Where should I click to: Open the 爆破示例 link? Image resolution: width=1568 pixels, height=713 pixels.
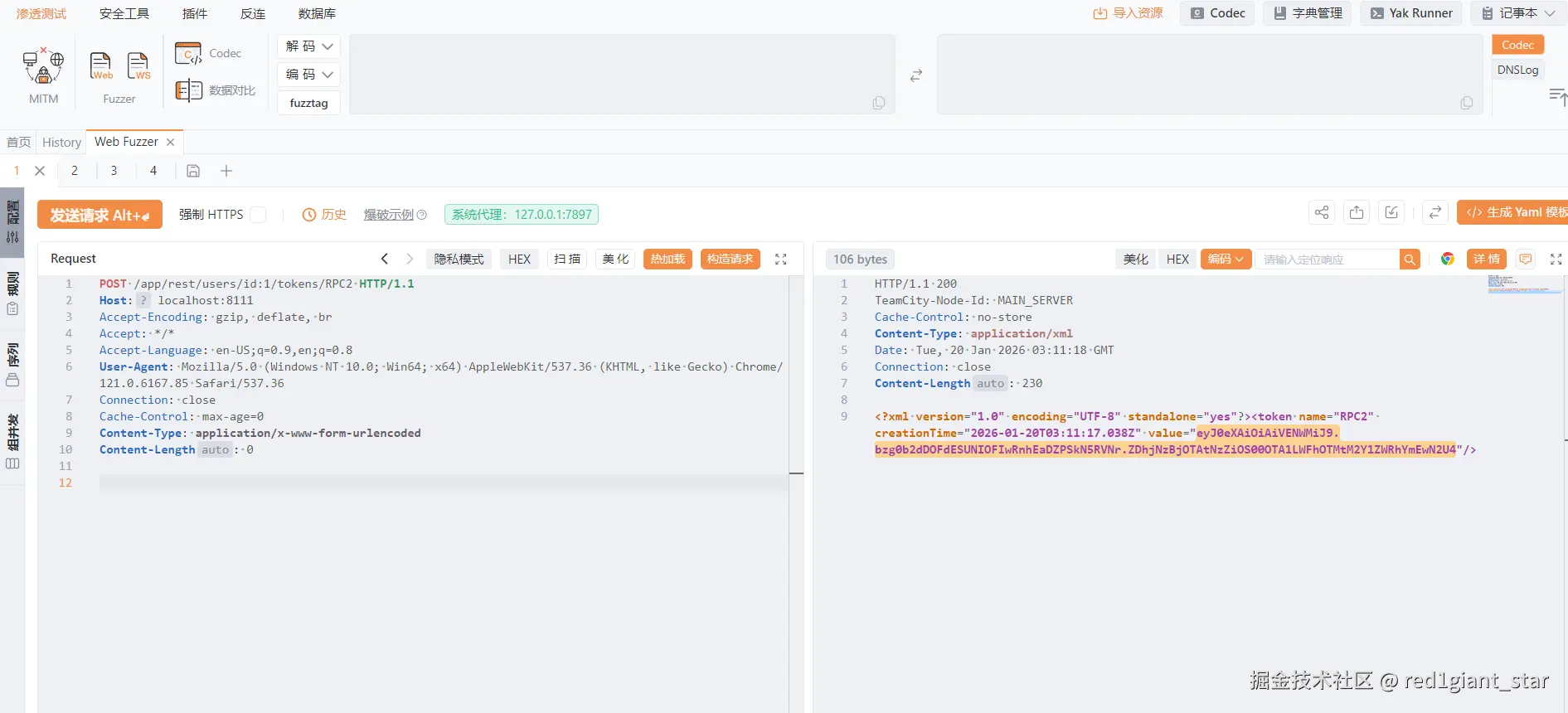point(388,215)
